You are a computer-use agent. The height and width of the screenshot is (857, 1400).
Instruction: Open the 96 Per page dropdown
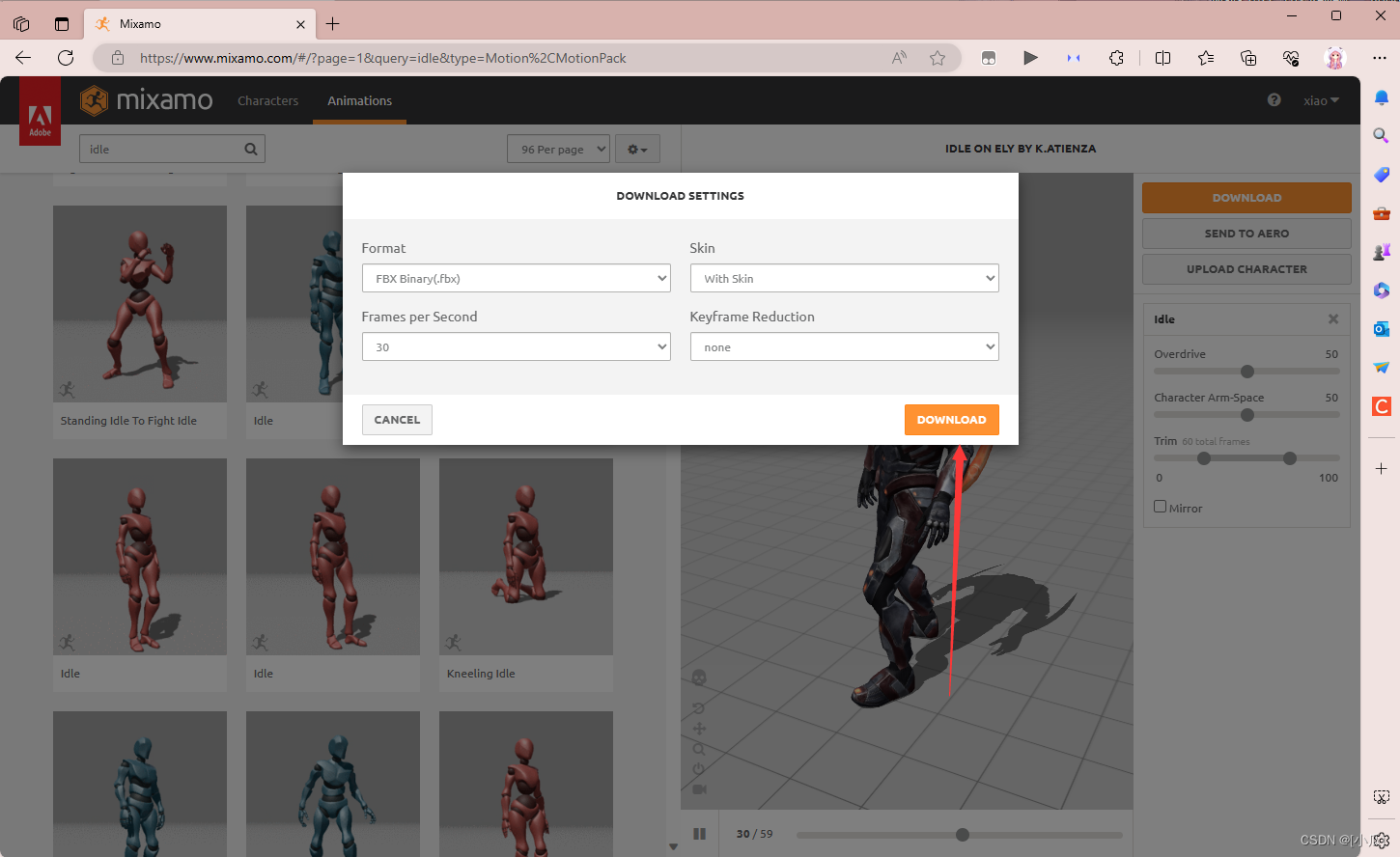pyautogui.click(x=558, y=149)
